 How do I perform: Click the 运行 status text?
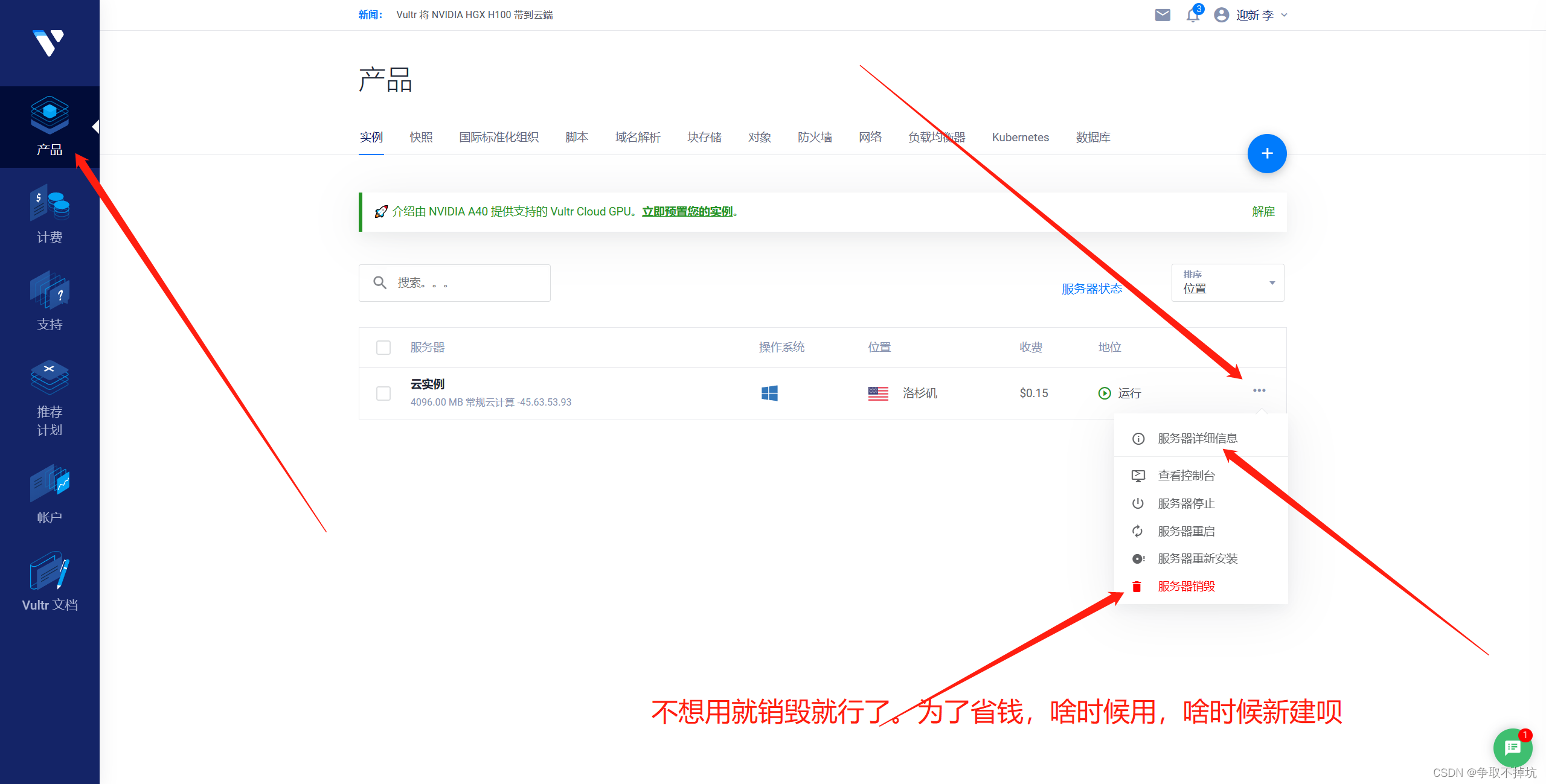[1129, 394]
